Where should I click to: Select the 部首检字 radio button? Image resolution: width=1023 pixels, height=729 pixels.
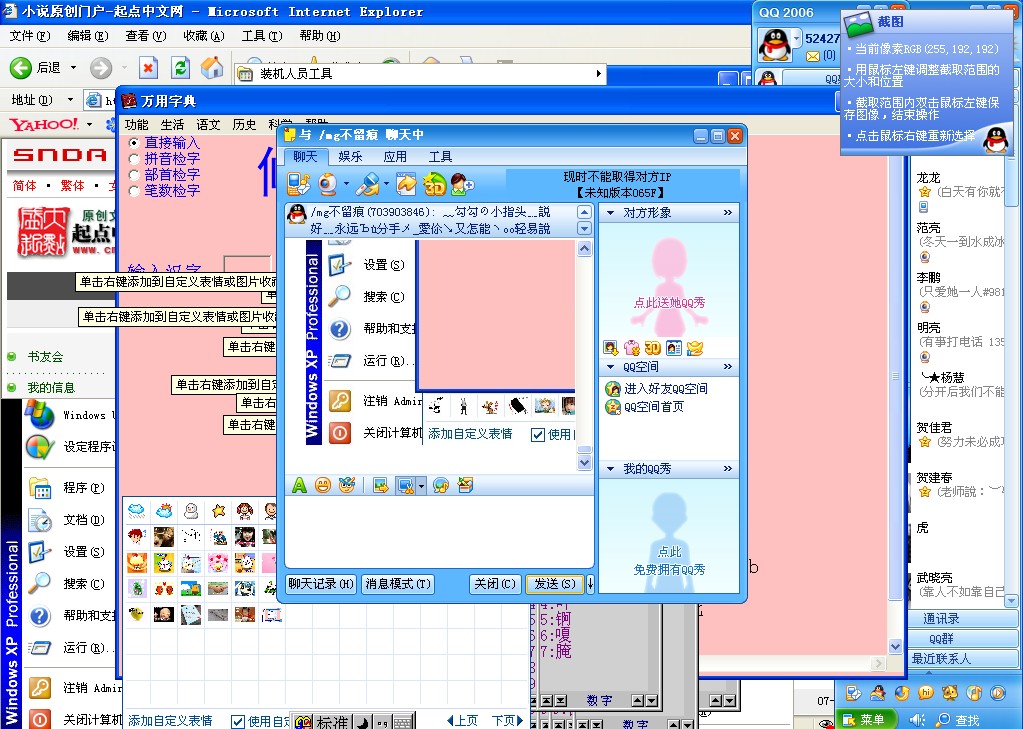(134, 175)
